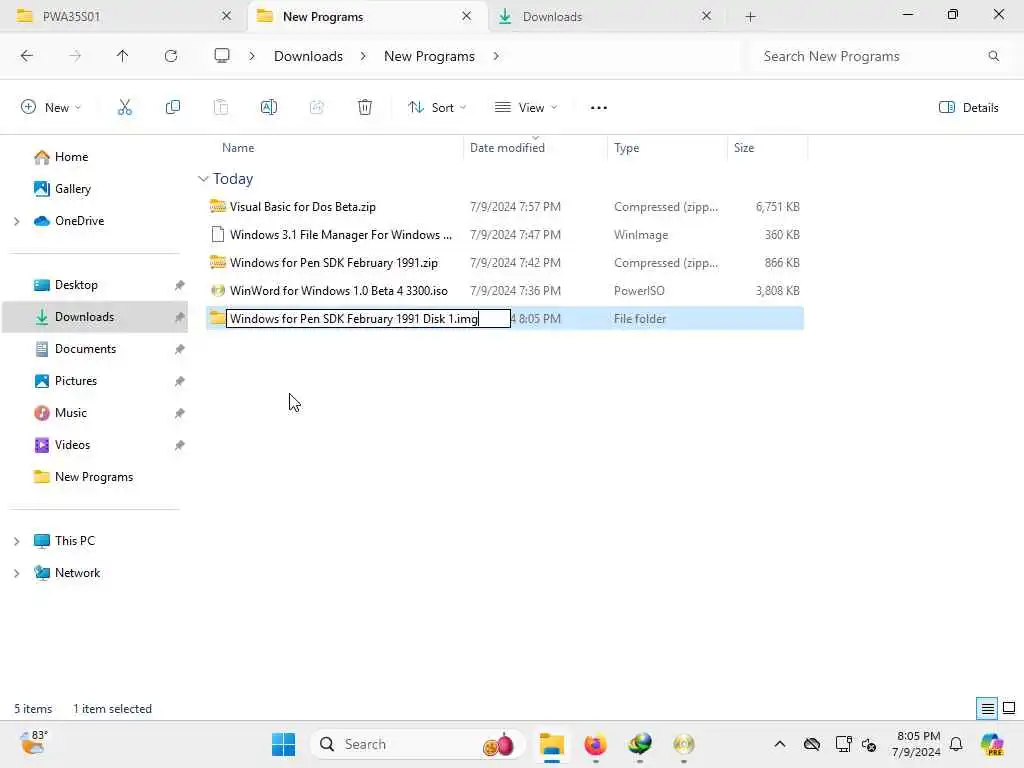This screenshot has height=768, width=1024.
Task: Click New Programs in the address breadcrumb
Action: [429, 56]
